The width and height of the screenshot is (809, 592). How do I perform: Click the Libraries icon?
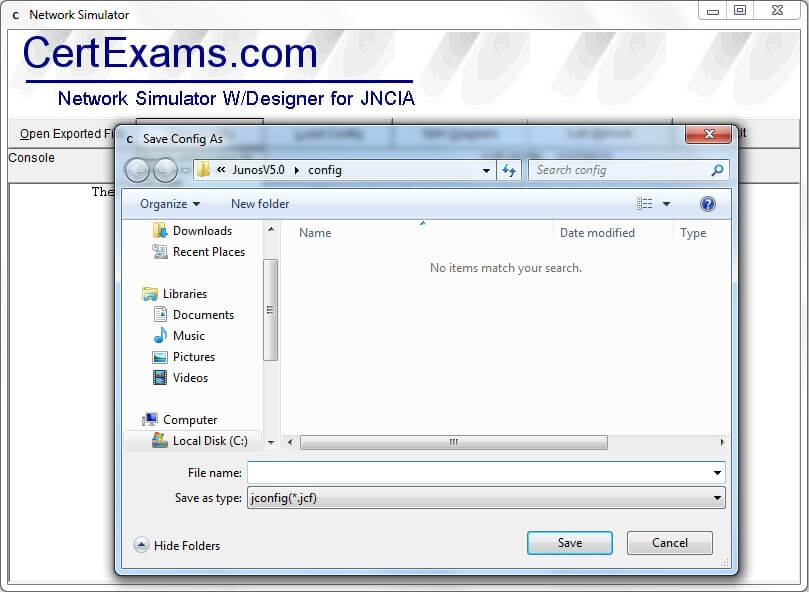150,294
